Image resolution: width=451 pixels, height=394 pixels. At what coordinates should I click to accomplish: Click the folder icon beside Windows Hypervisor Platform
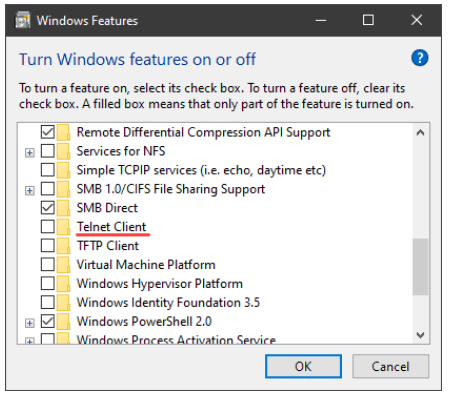pos(63,284)
